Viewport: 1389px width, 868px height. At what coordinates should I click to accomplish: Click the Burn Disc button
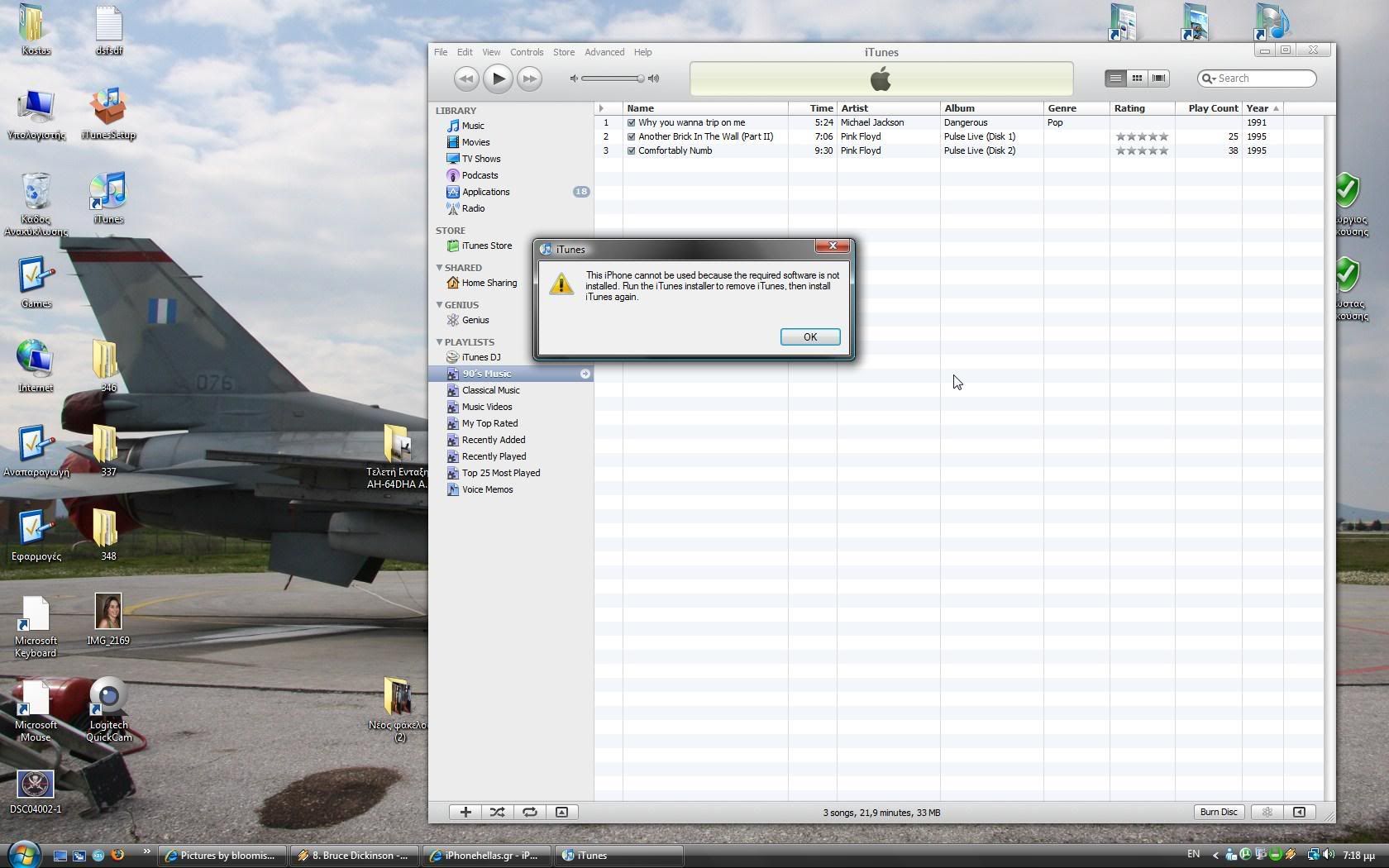1219,813
